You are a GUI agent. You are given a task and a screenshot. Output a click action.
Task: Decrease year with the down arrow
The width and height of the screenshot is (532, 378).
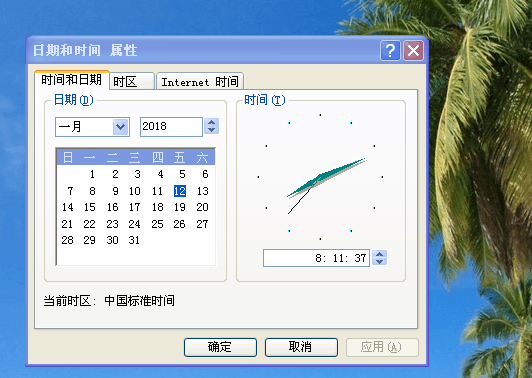(x=212, y=130)
